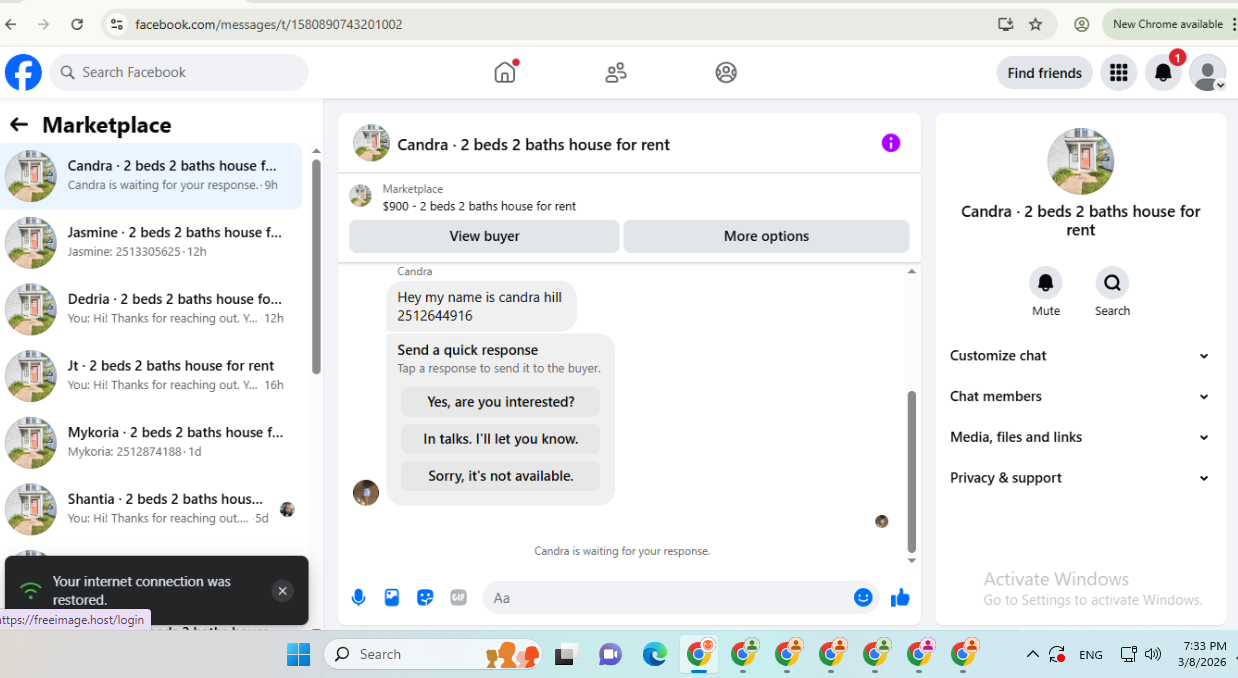Mute the conversation with bell icon
The width and height of the screenshot is (1238, 678).
coord(1046,283)
